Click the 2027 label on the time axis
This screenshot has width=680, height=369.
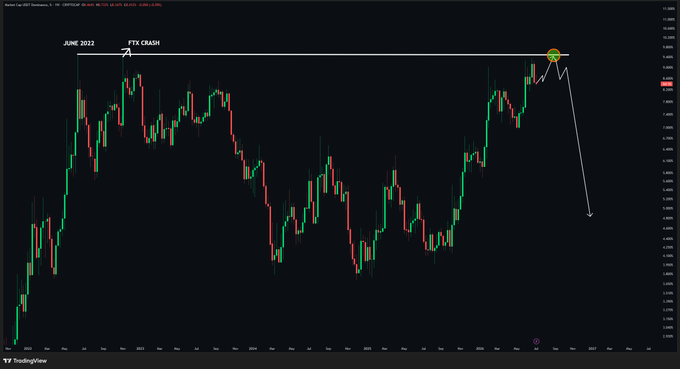pos(592,348)
